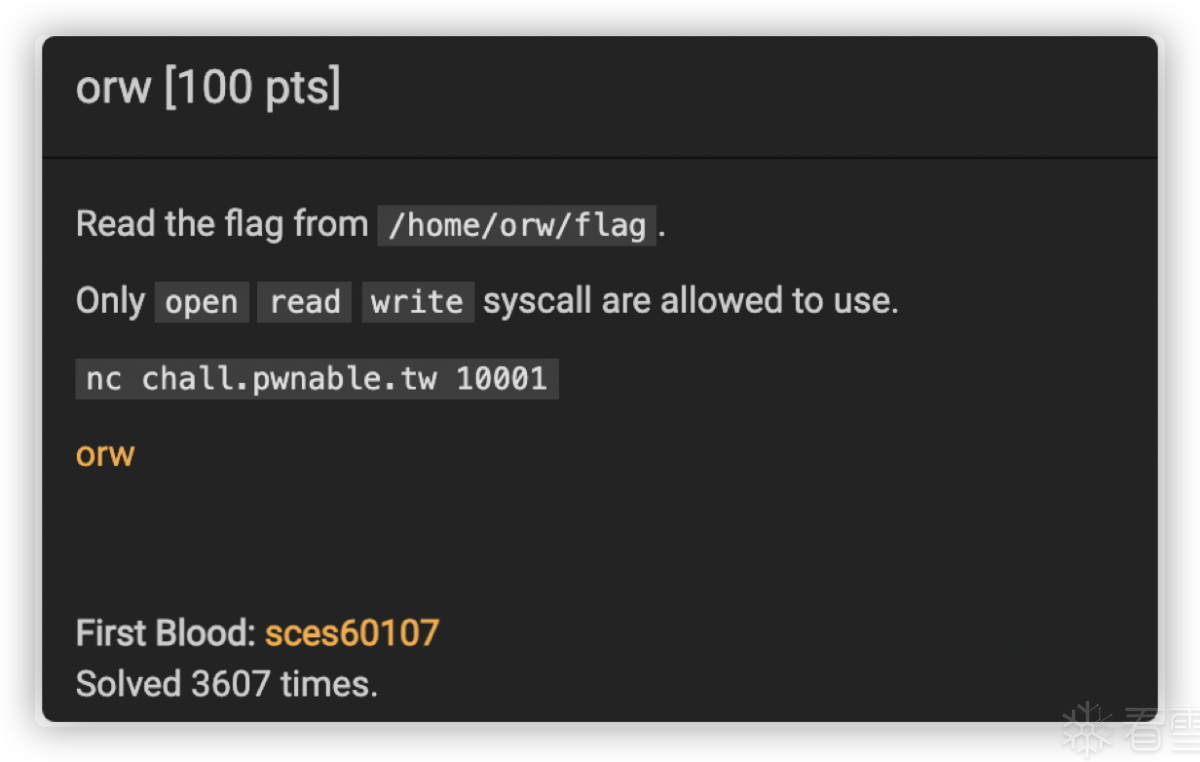Click the 看雪 watermark text
The height and width of the screenshot is (762, 1200).
pyautogui.click(x=1160, y=731)
